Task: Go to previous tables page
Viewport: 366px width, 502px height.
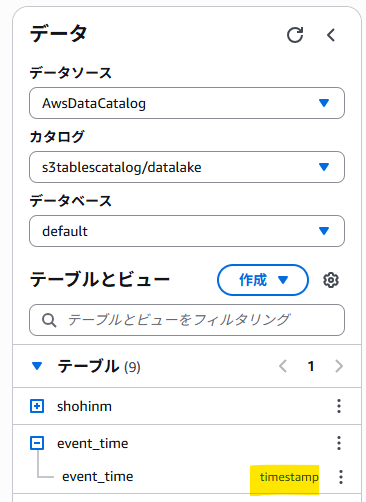Action: [x=283, y=366]
